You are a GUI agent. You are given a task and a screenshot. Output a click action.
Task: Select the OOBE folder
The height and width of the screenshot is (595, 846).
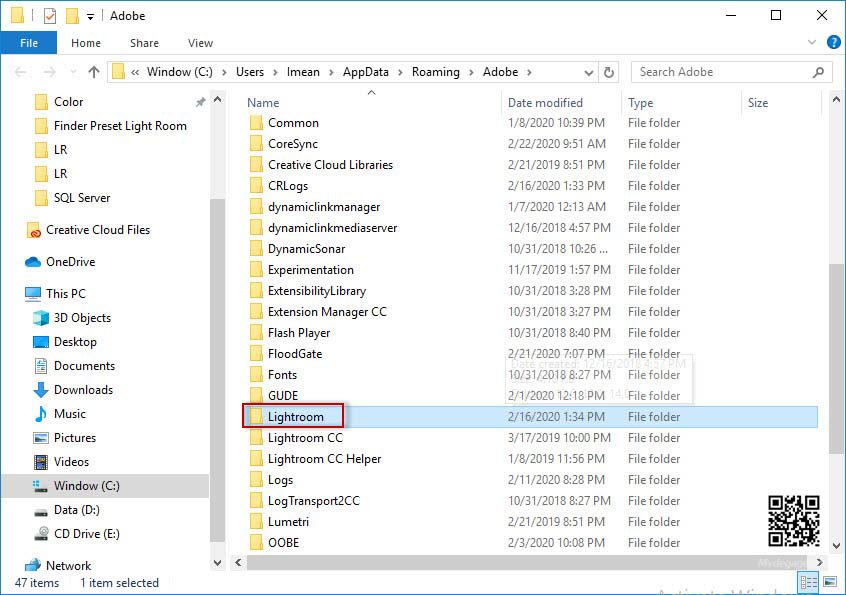[x=283, y=543]
